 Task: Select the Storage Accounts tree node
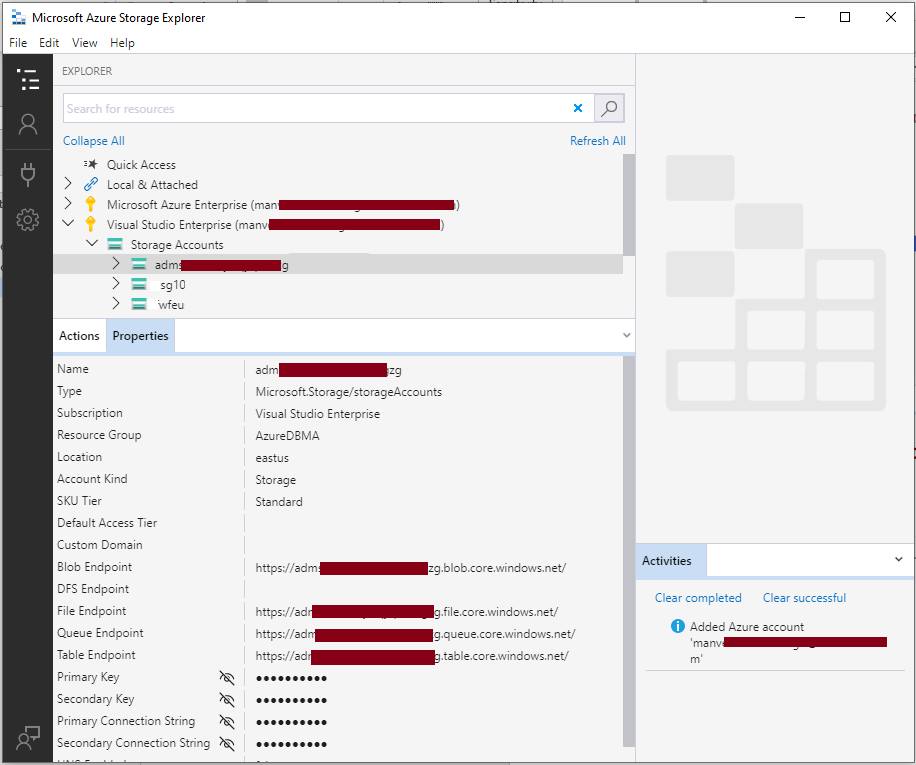click(x=177, y=245)
